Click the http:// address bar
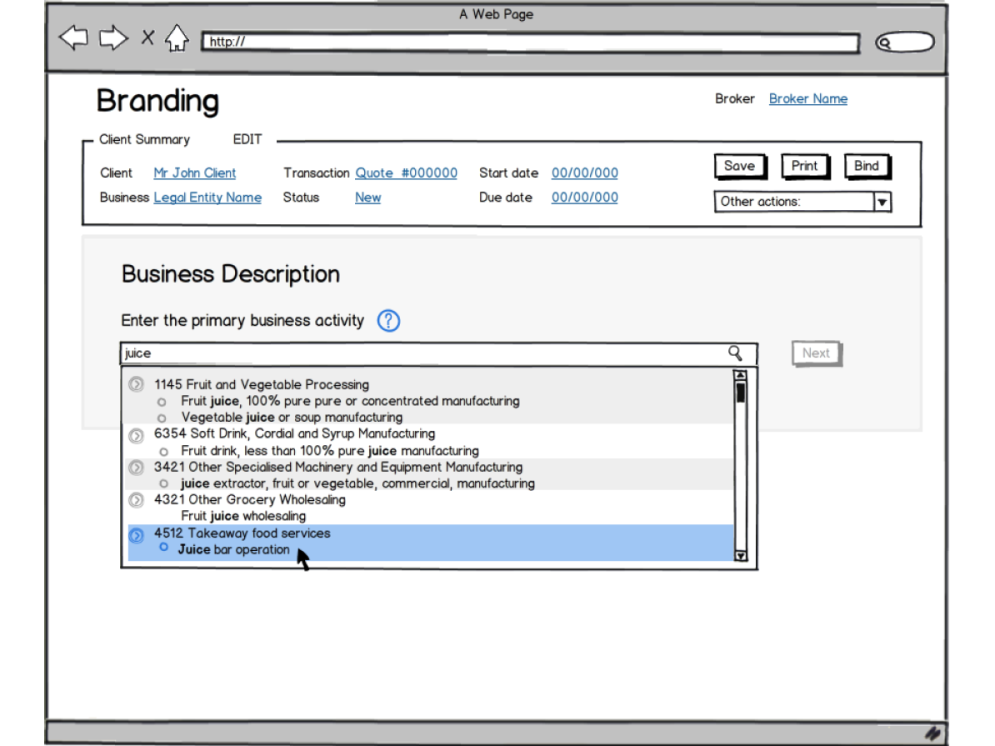Viewport: 995px width, 746px height. tap(530, 43)
